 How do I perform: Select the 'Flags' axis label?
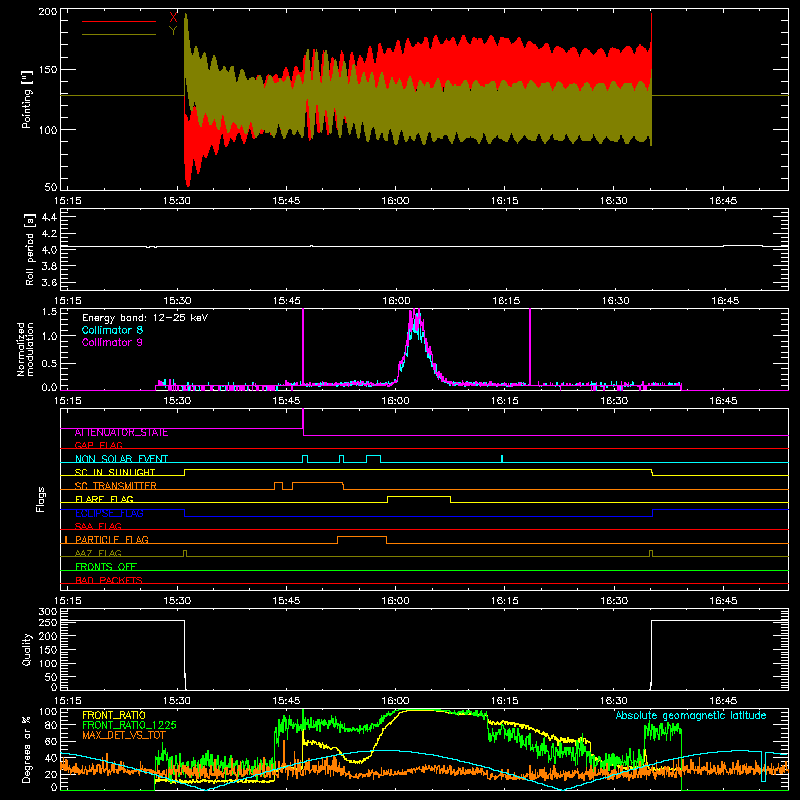41,499
